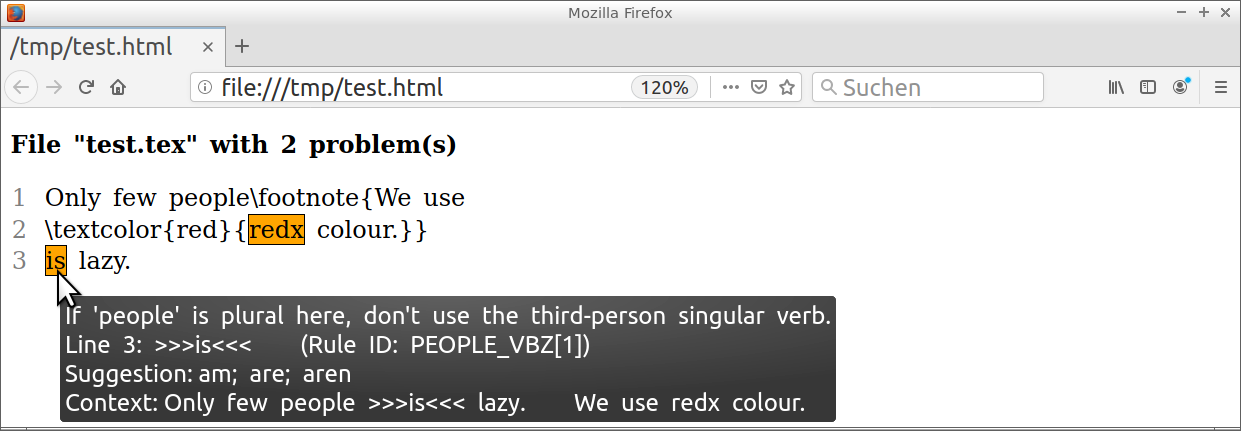The height and width of the screenshot is (431, 1241).
Task: Click the highlighted word is
Action: (55, 262)
